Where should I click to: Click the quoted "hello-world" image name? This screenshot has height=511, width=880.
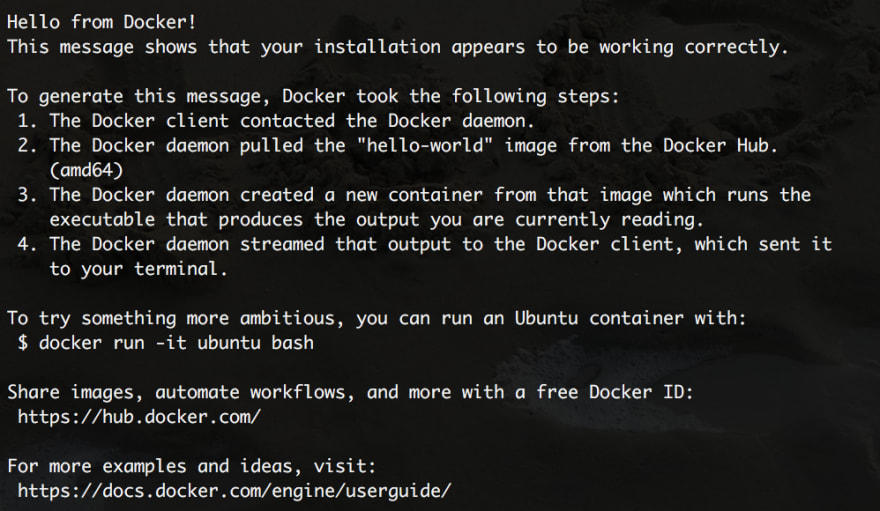pos(425,145)
